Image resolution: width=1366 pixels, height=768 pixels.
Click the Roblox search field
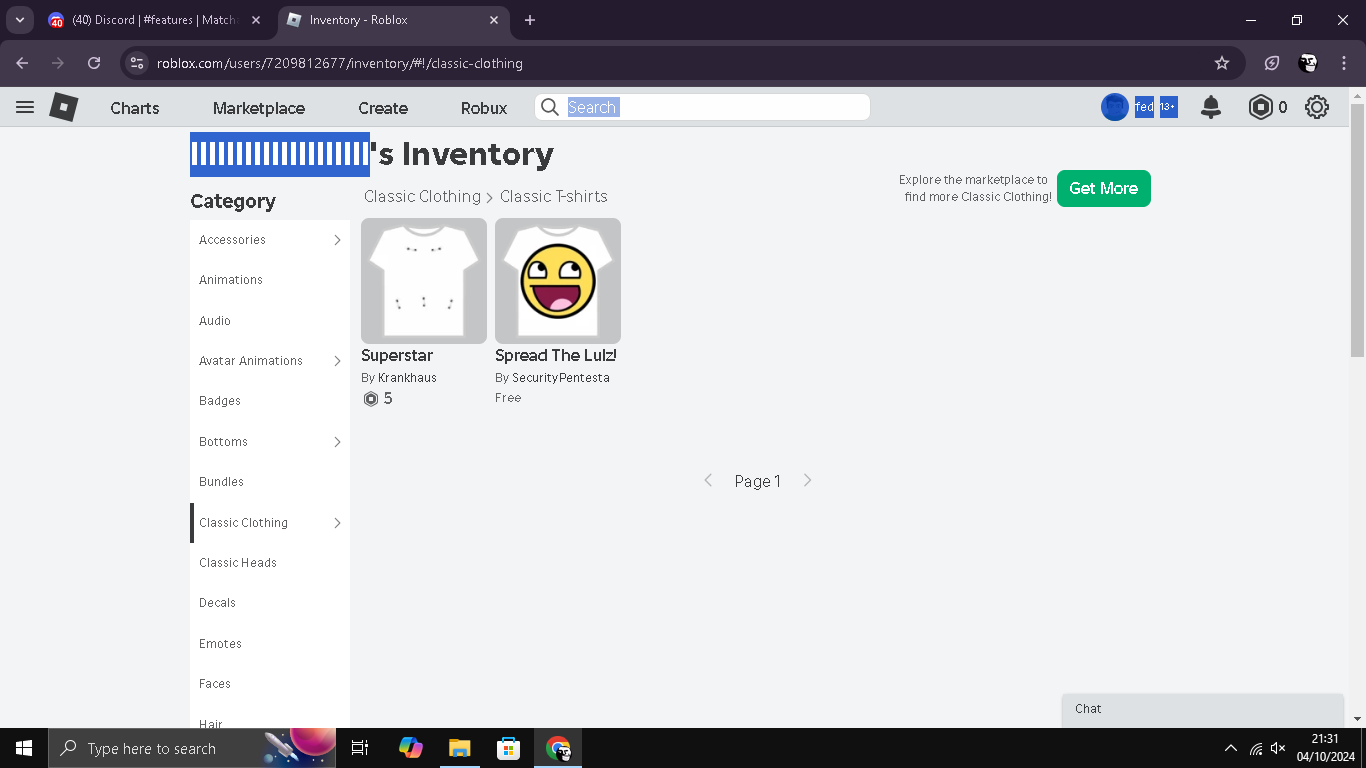[702, 107]
